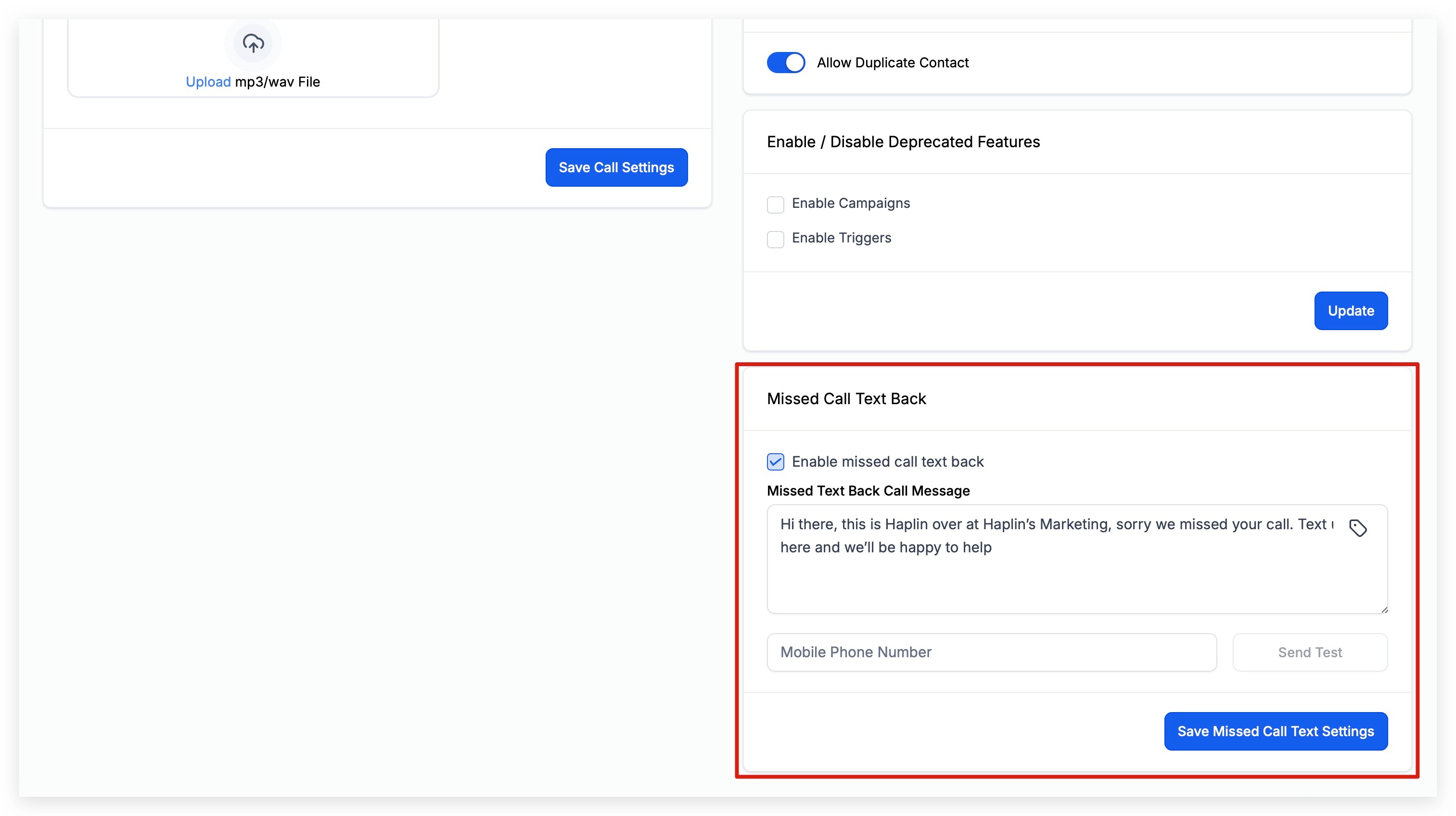
Task: Click the Upload link for mp3/wav file
Action: (x=208, y=82)
